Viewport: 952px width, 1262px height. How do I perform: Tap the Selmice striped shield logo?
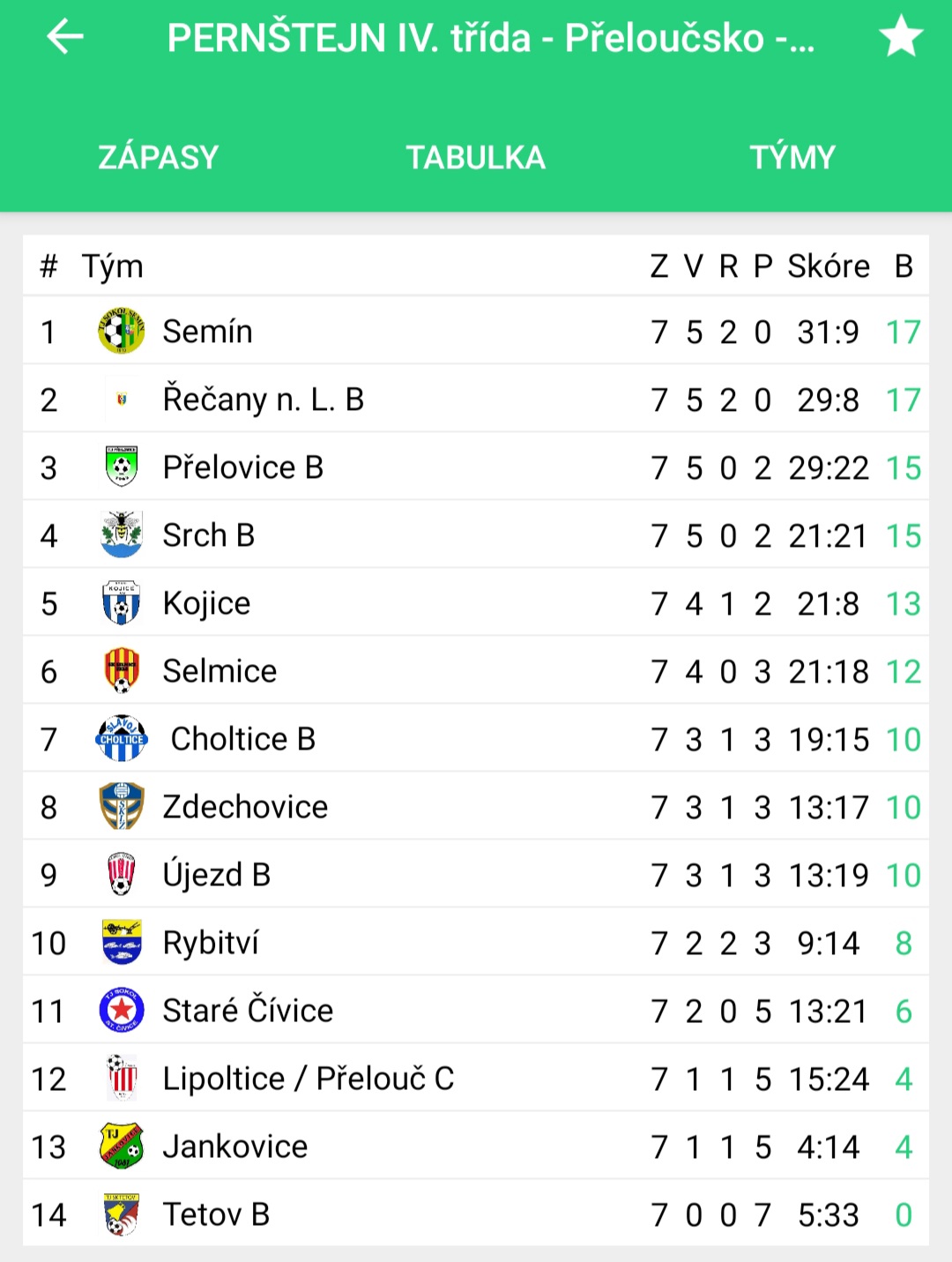122,671
